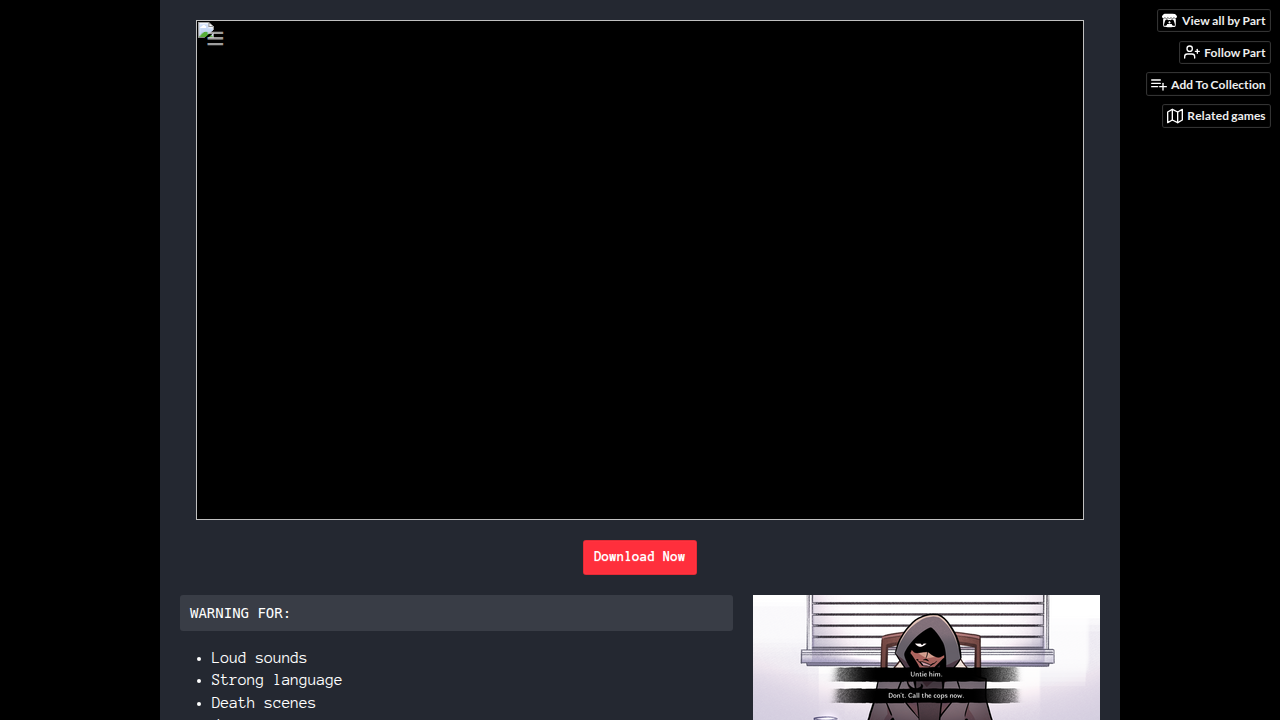Image resolution: width=1280 pixels, height=720 pixels.
Task: Click the "Strong language" list item
Action: pos(277,680)
